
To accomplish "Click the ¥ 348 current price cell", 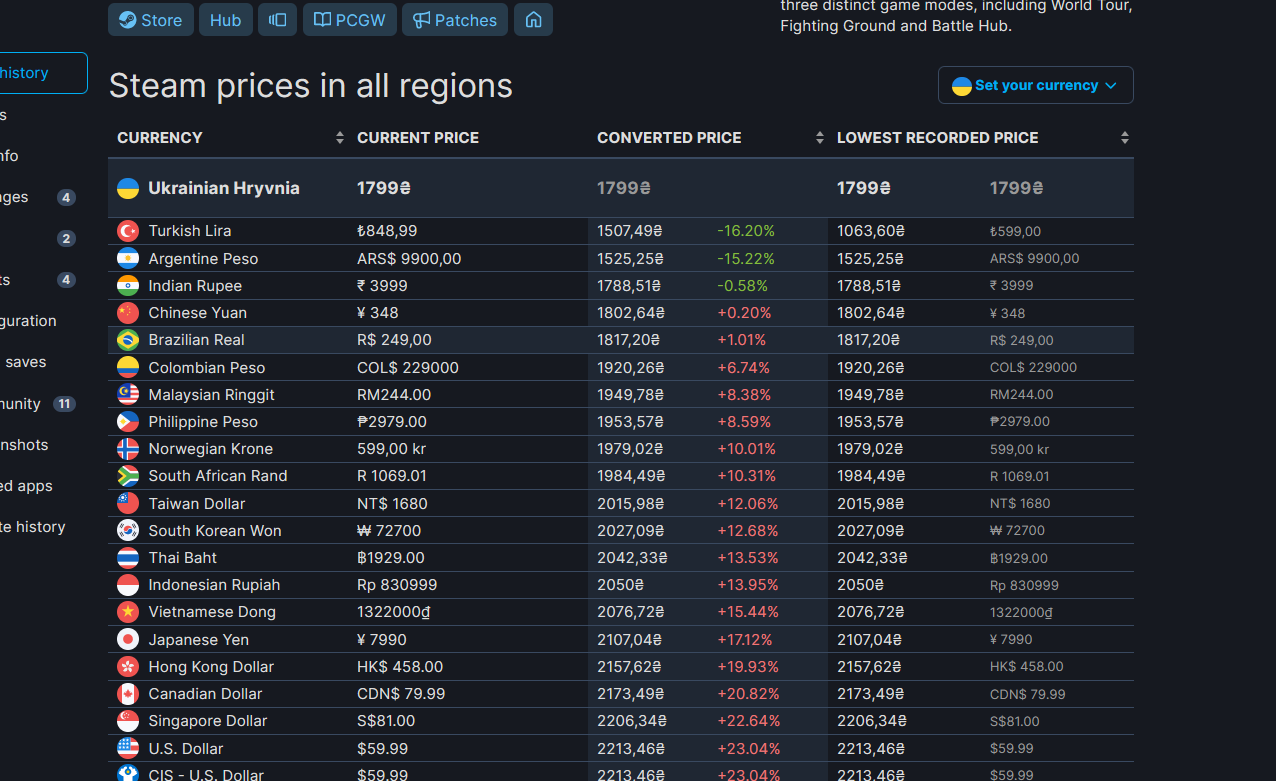I will [378, 312].
